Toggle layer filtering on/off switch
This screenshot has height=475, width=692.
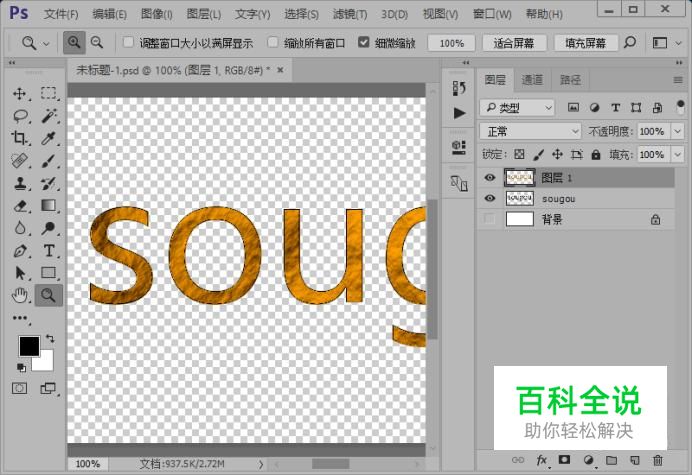[x=680, y=107]
